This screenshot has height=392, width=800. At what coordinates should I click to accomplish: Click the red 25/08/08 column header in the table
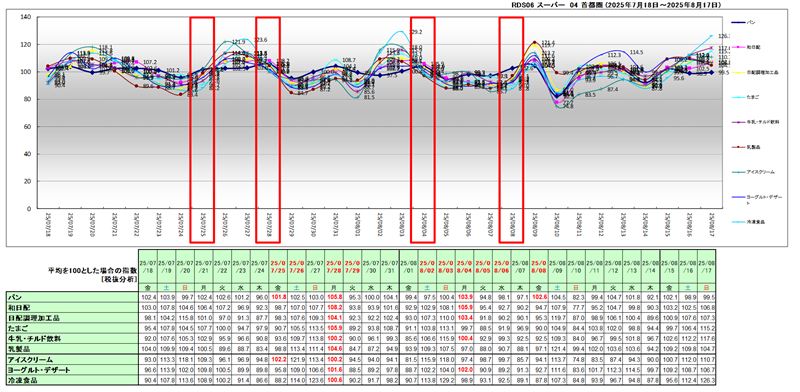pos(539,265)
